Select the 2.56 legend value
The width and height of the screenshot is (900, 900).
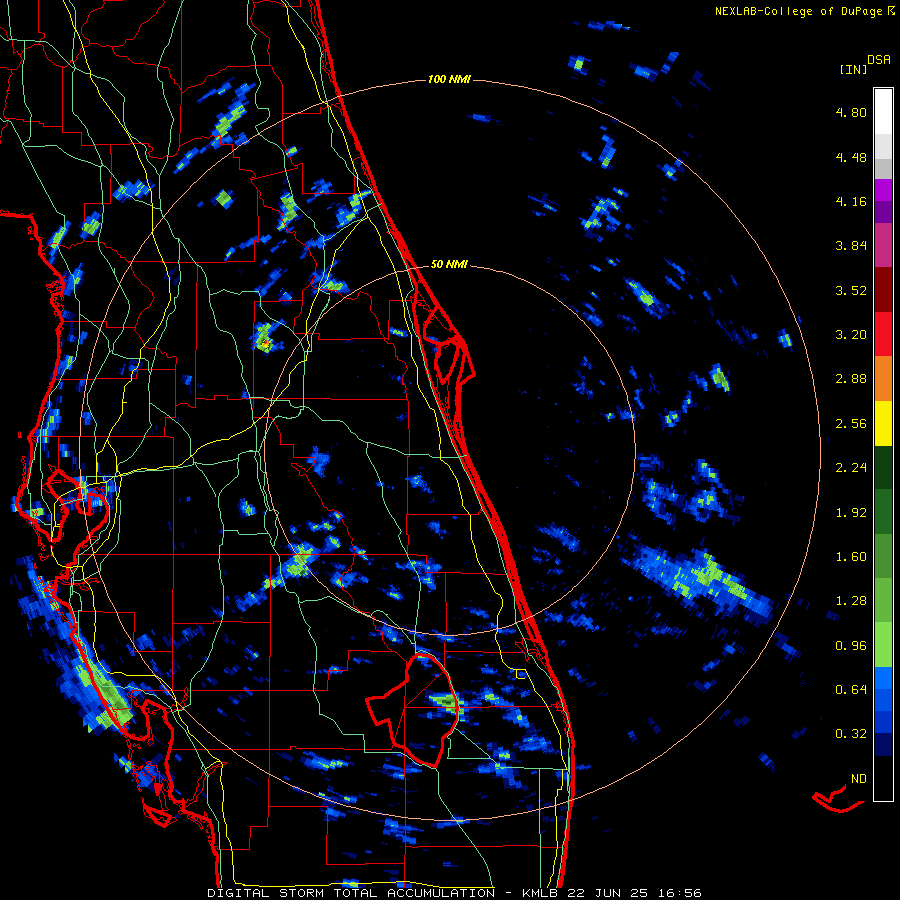click(851, 424)
